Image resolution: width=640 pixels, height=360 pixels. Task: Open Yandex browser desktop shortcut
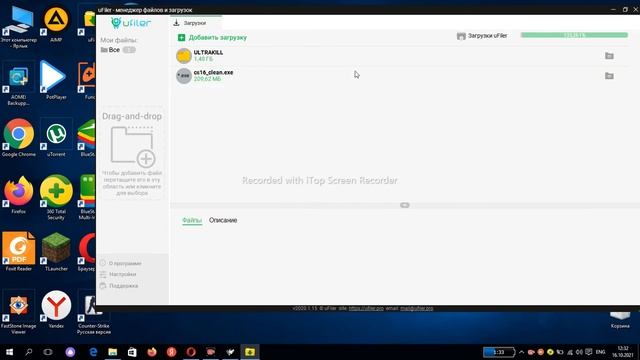pyautogui.click(x=56, y=310)
